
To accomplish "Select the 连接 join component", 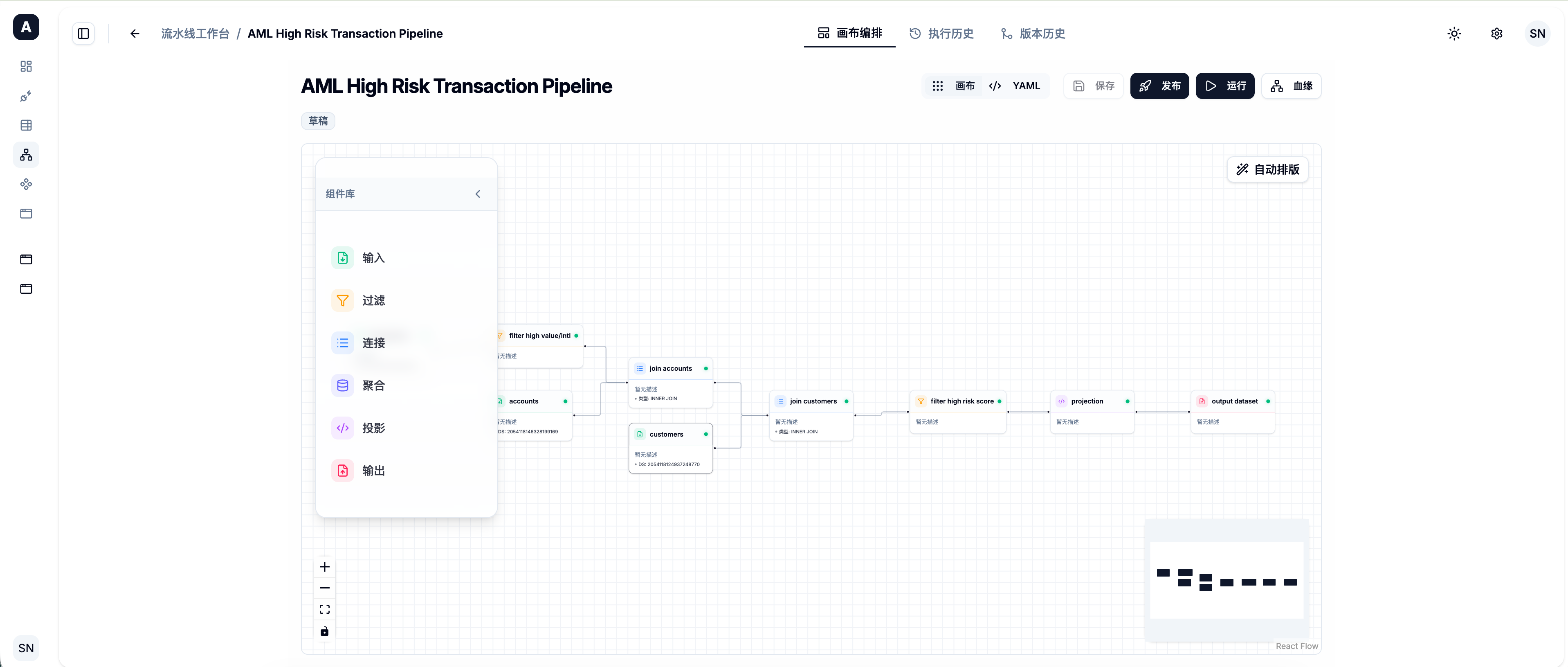I will pos(406,343).
